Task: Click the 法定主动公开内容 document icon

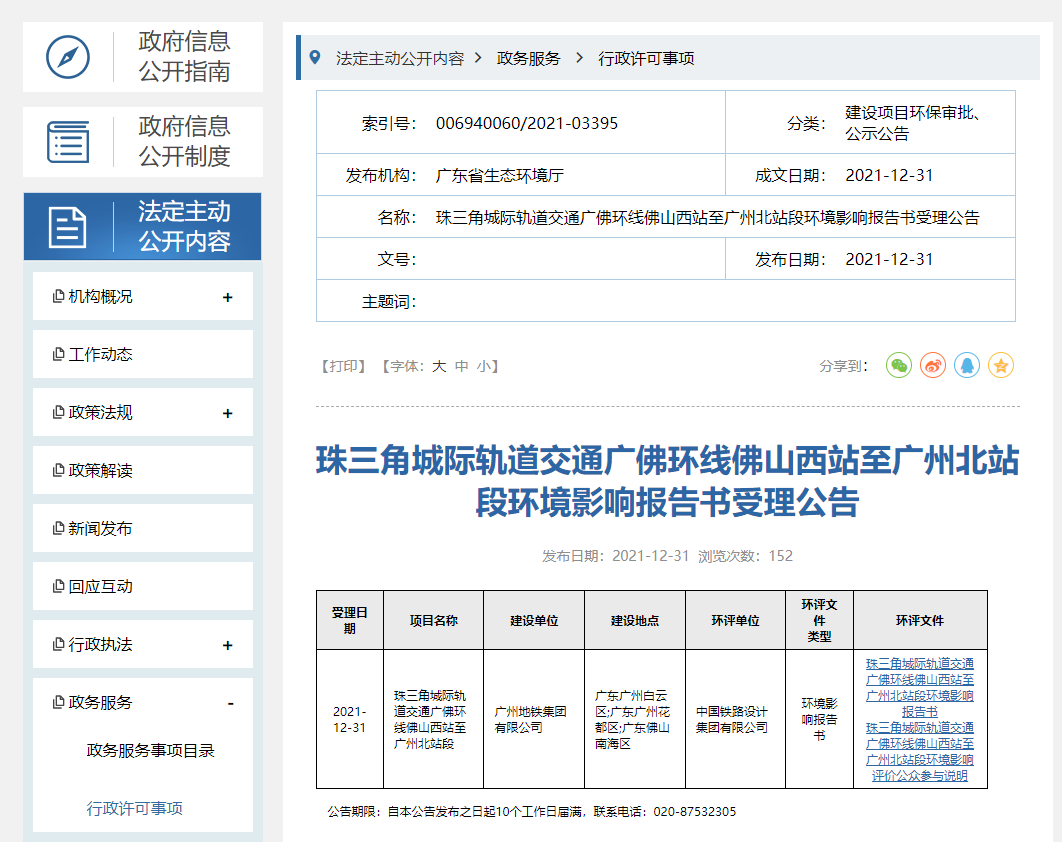Action: [x=68, y=227]
